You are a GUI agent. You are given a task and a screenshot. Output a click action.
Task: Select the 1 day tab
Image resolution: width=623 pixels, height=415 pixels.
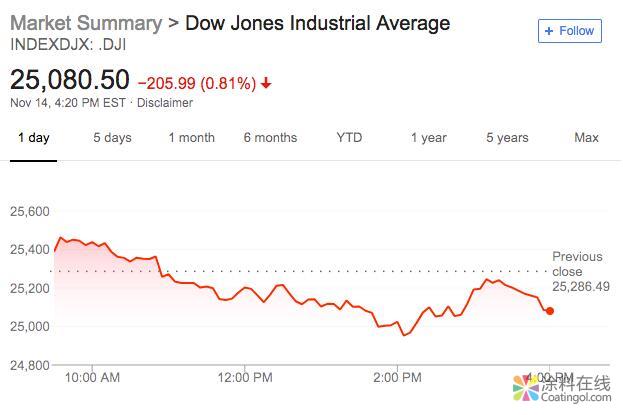pos(33,138)
